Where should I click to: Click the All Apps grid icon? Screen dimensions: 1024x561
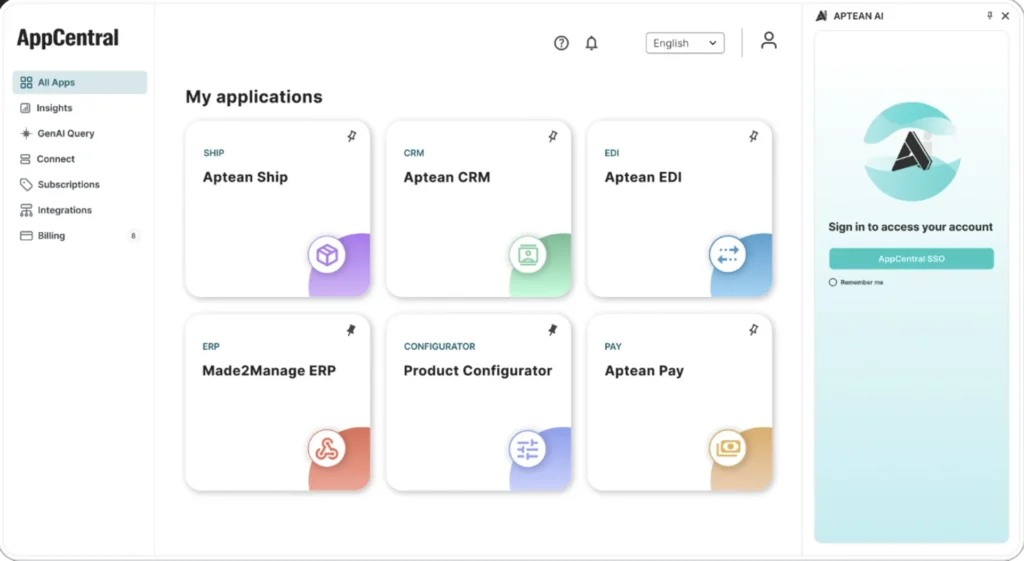(x=26, y=82)
